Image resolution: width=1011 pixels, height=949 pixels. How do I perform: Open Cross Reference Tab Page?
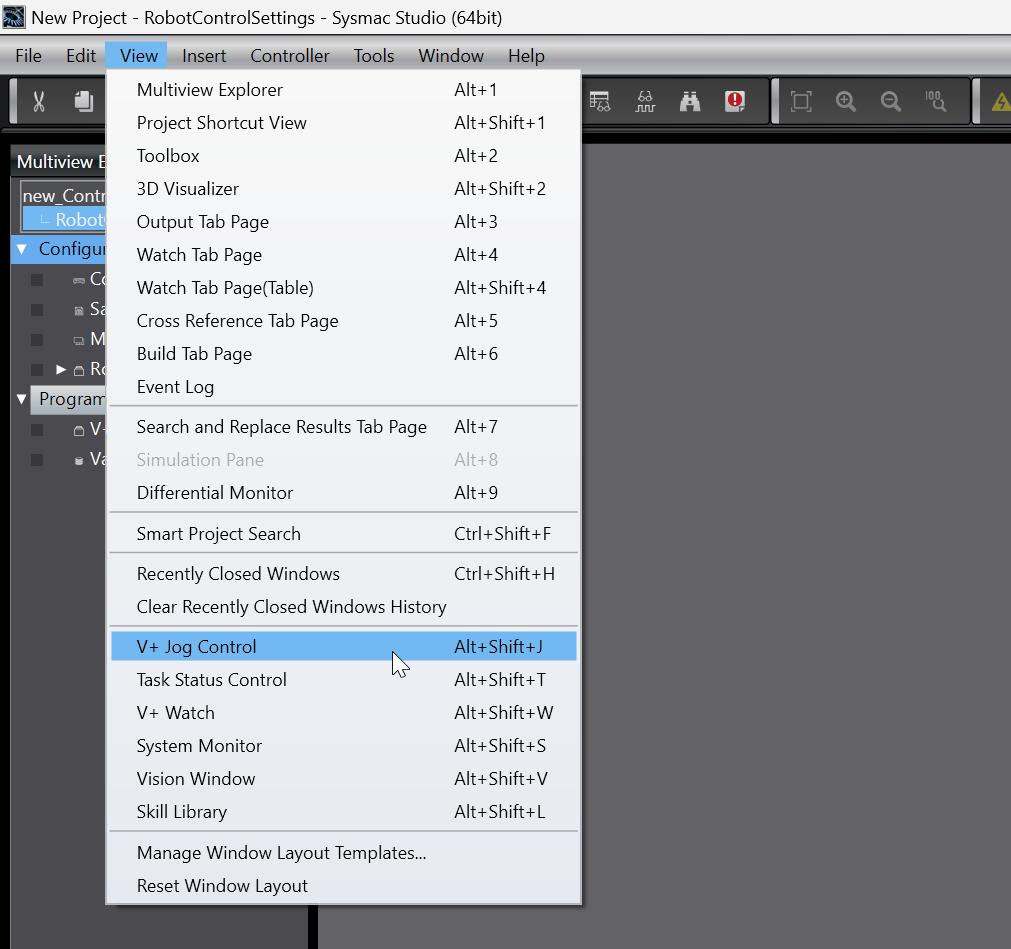[344, 320]
